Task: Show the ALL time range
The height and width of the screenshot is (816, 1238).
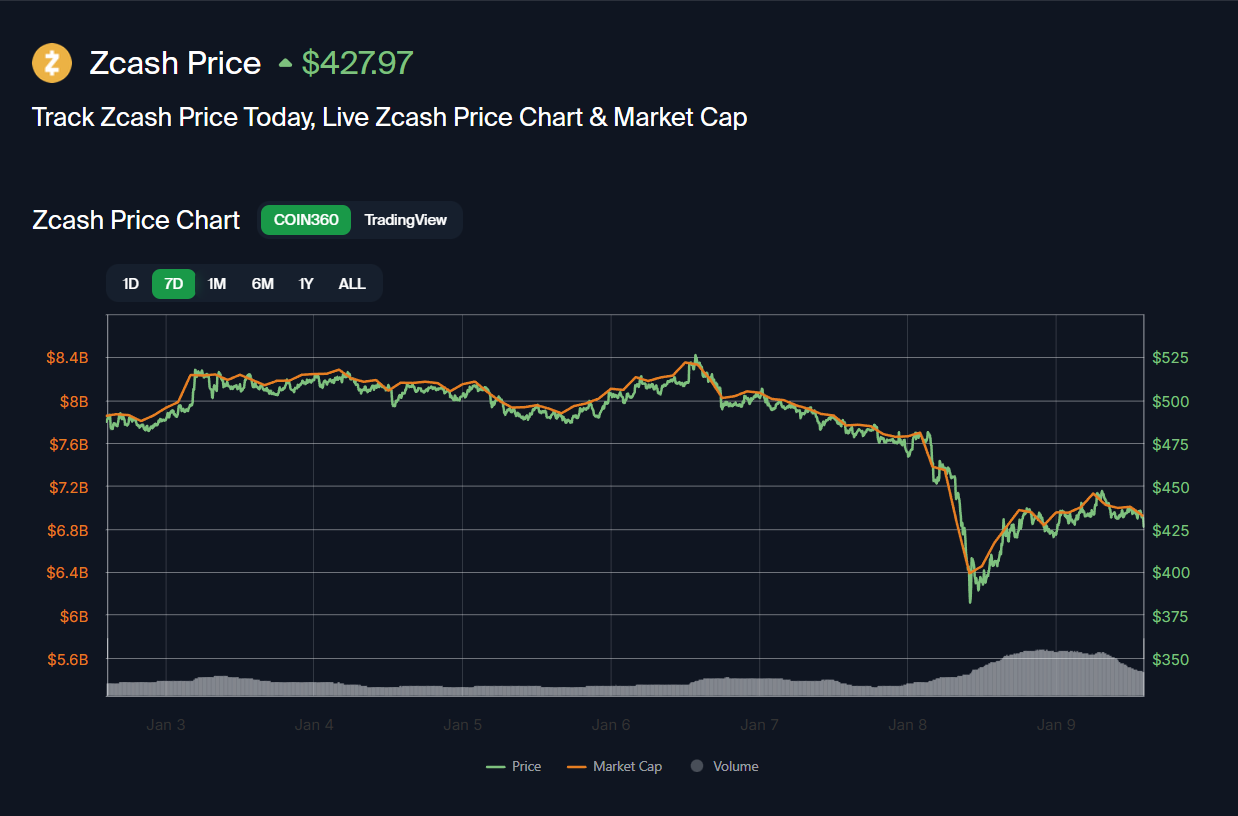Action: [x=352, y=284]
